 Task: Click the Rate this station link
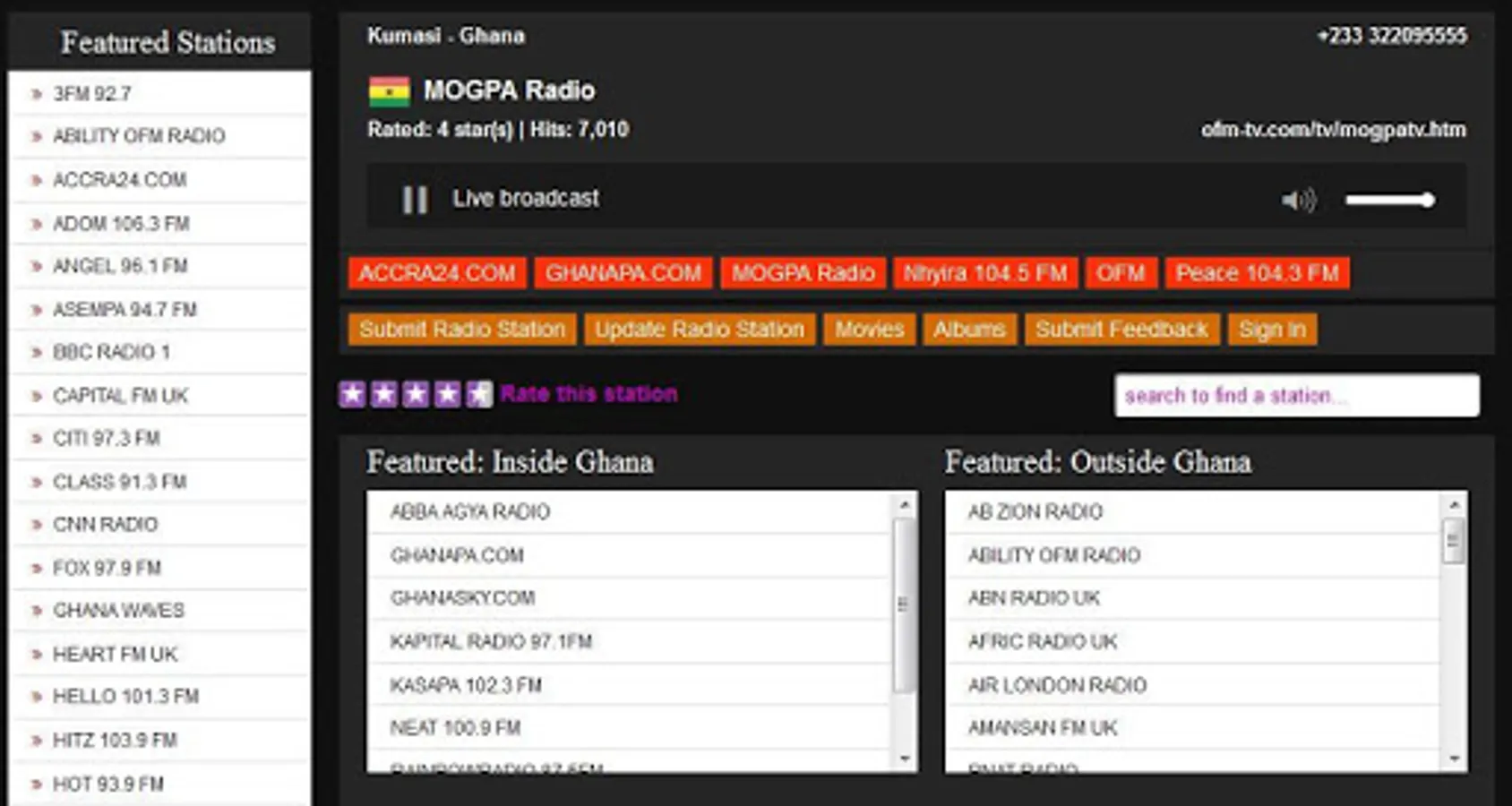click(588, 393)
